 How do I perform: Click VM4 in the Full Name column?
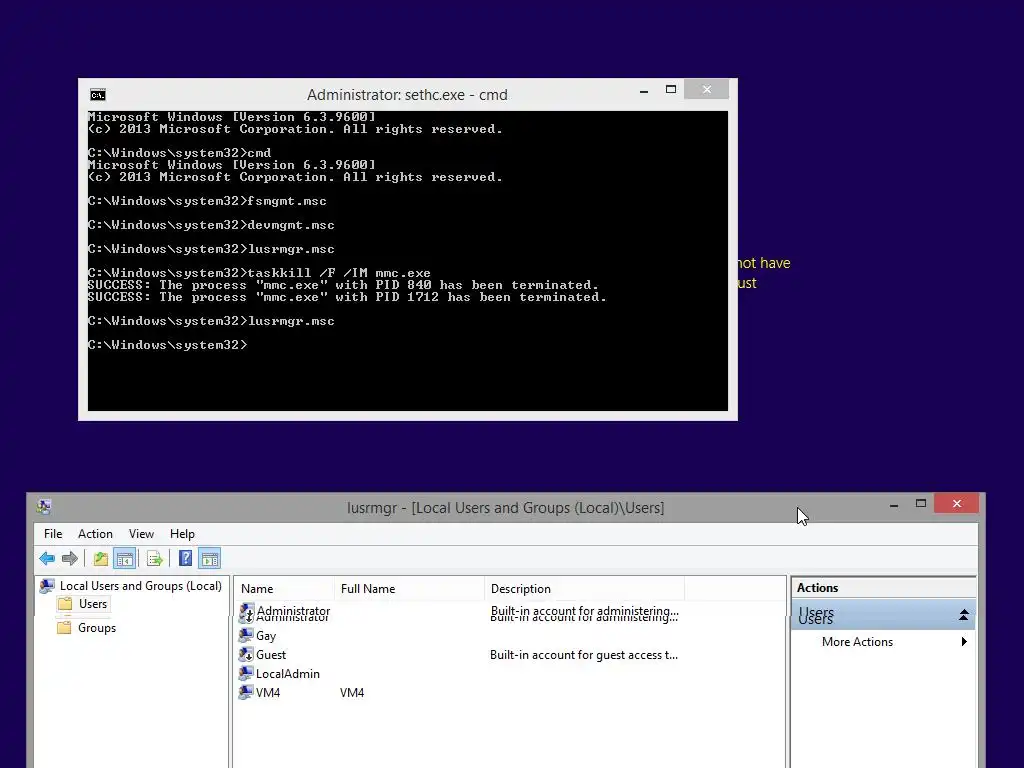[351, 692]
